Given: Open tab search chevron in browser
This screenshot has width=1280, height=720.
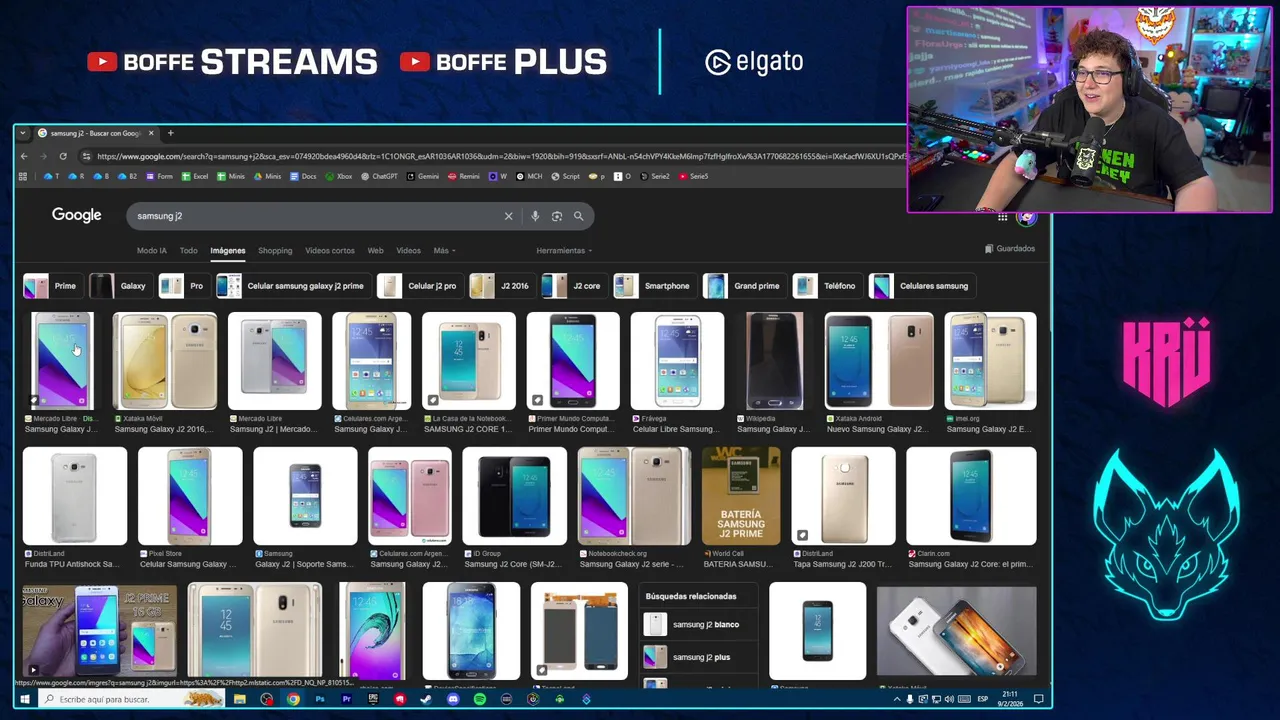Looking at the screenshot, I should pos(23,133).
